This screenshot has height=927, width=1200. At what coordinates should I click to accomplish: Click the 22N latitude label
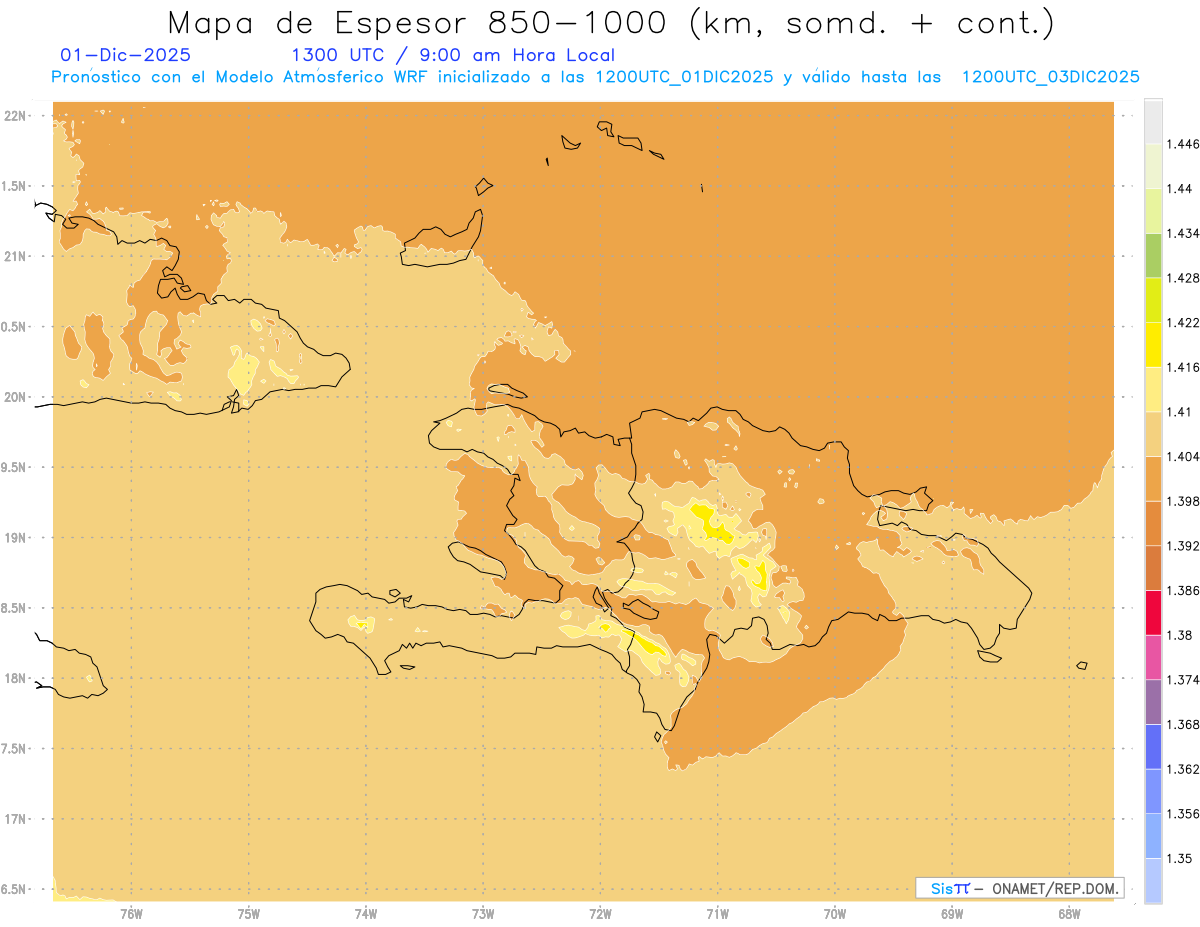coord(17,116)
